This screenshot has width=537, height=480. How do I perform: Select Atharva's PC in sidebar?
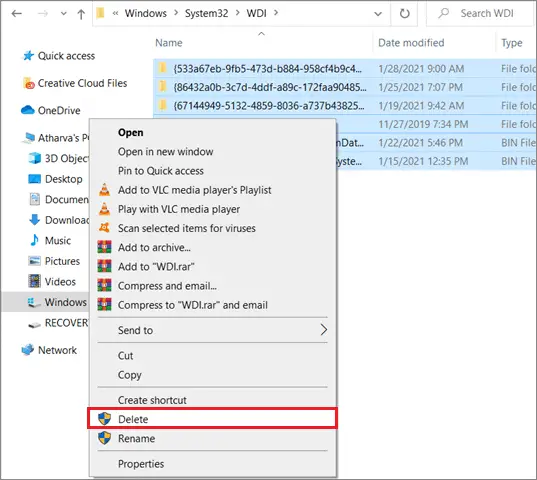point(63,138)
